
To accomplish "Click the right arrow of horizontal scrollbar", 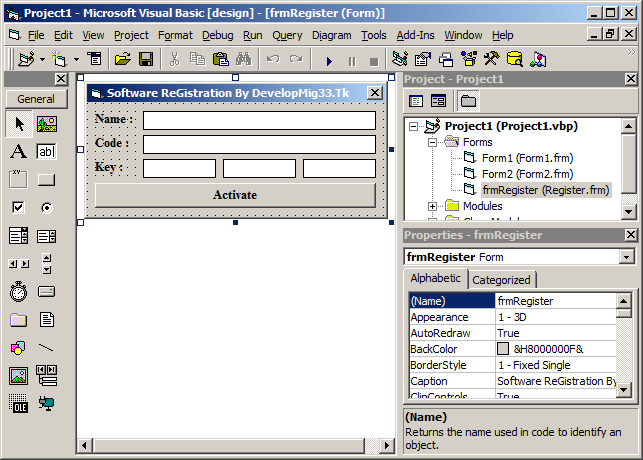I will (x=386, y=445).
